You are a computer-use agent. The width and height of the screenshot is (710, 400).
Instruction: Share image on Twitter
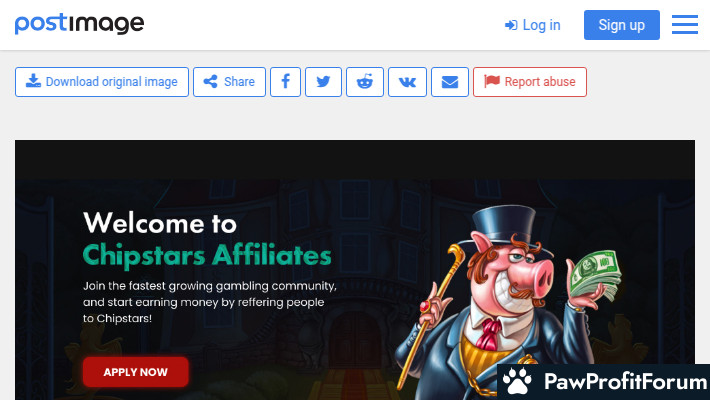point(323,82)
